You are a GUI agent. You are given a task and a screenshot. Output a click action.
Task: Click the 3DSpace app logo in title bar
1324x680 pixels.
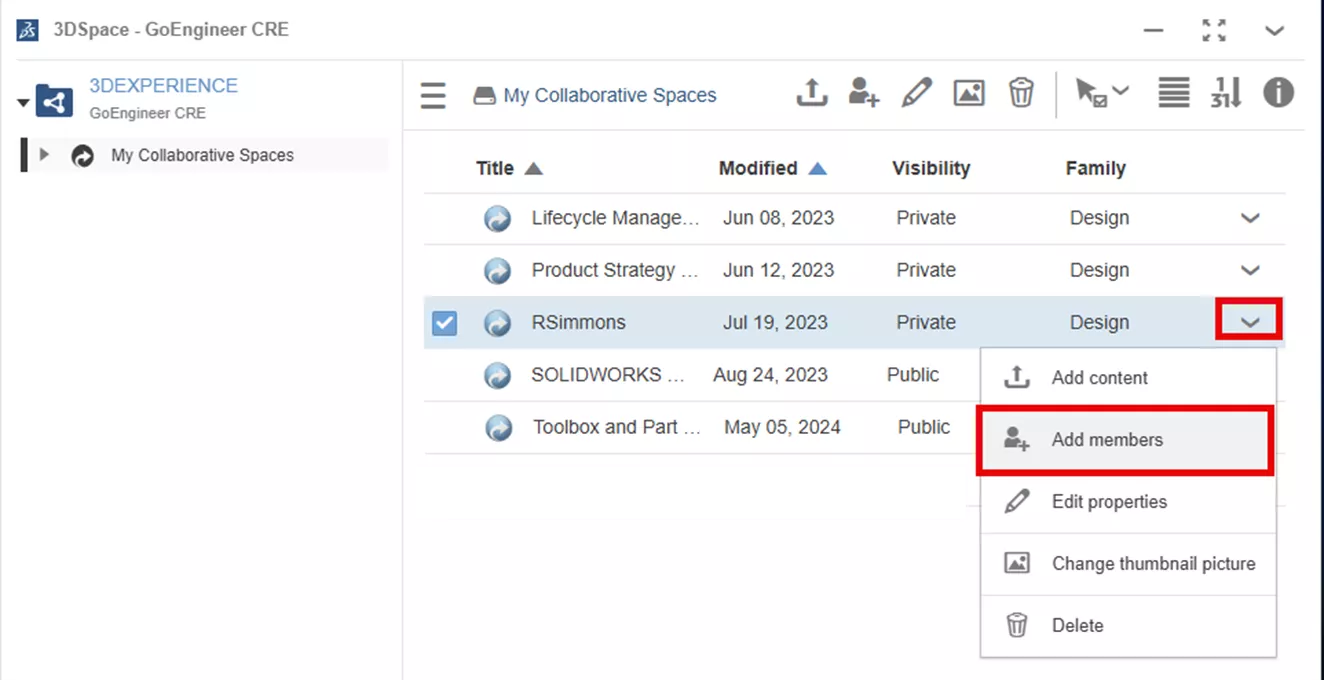[x=27, y=29]
